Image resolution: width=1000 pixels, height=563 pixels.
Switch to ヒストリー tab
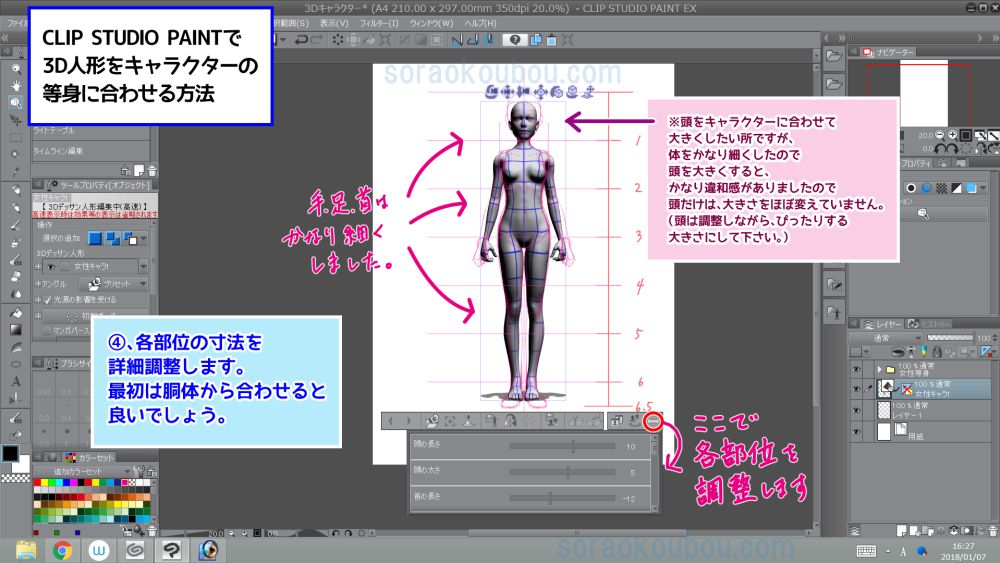[x=929, y=324]
